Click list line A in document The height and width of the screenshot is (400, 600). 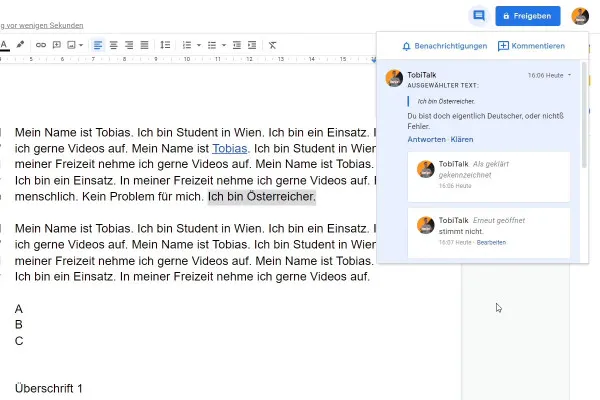point(19,309)
